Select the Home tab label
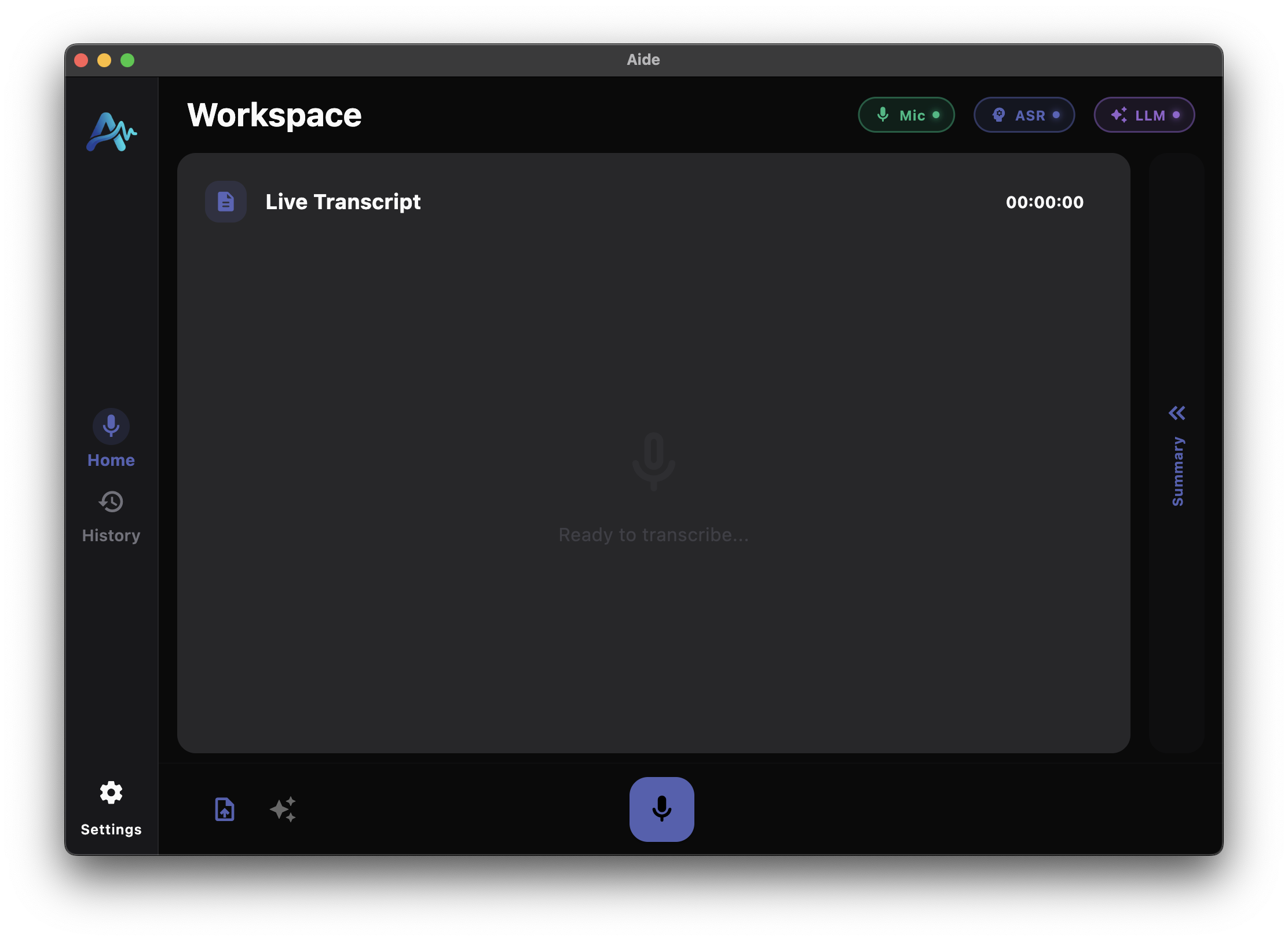 tap(111, 460)
